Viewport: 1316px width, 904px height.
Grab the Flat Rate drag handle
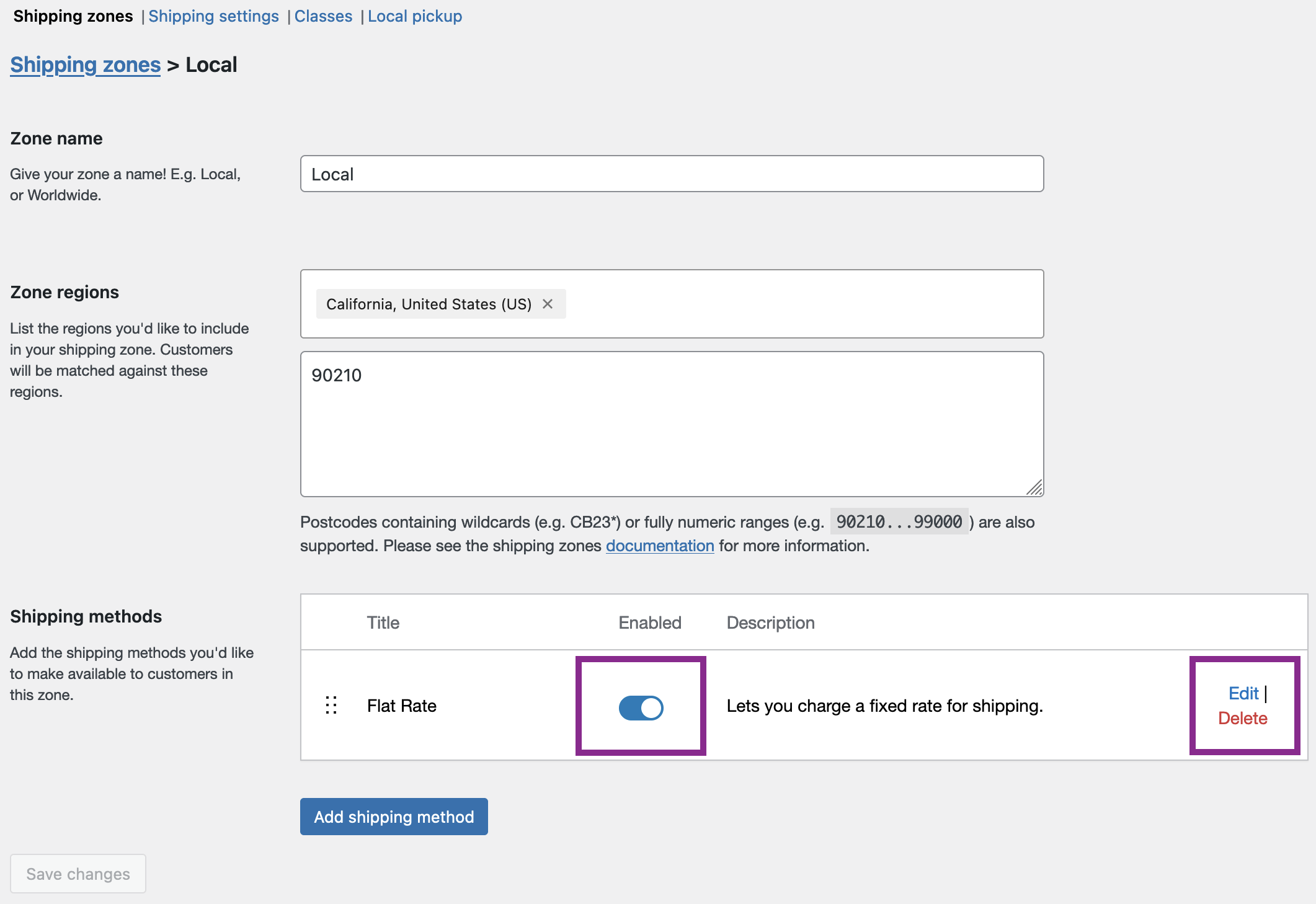[331, 706]
